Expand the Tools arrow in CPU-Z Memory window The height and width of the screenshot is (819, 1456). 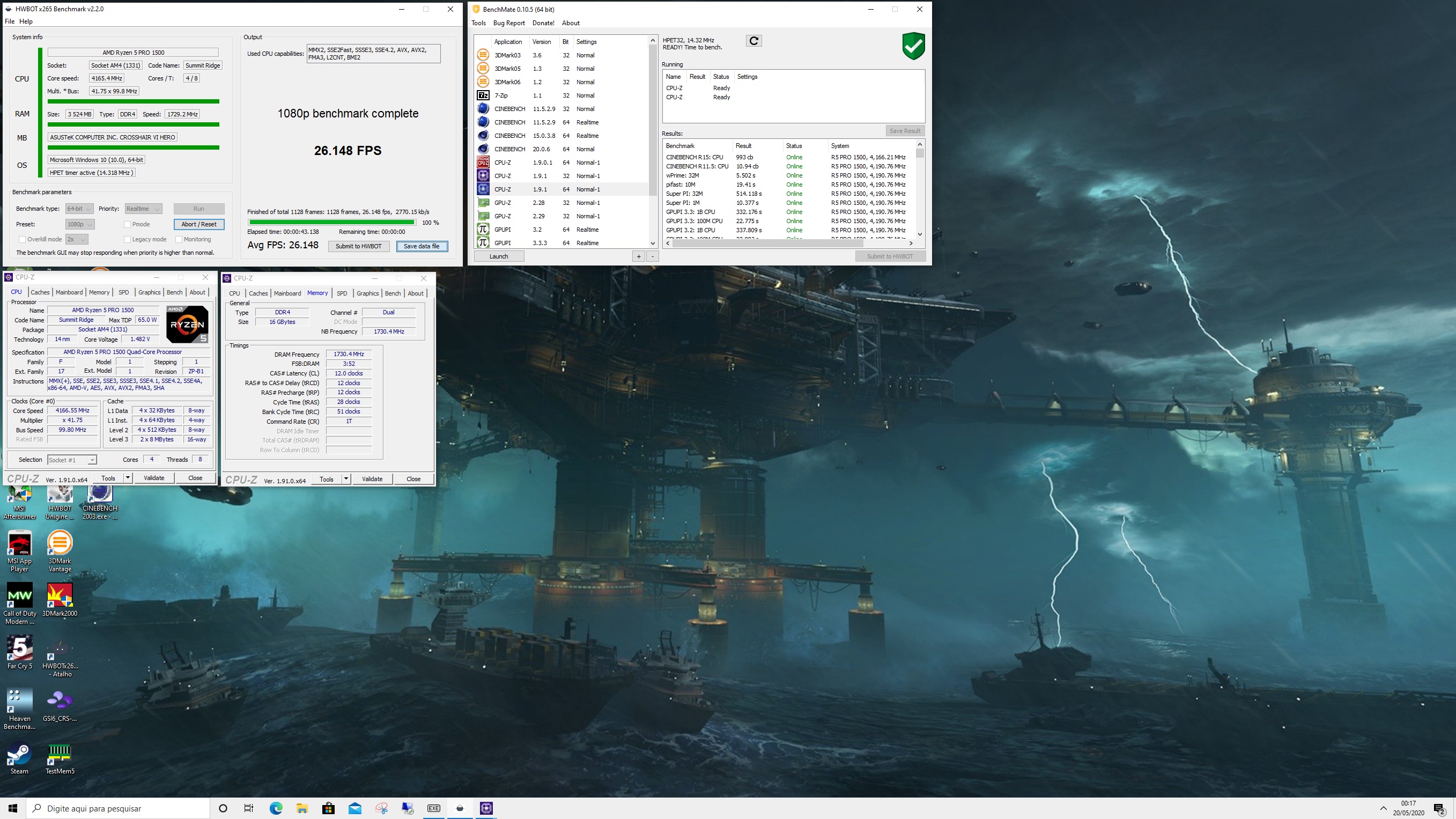pos(346,479)
